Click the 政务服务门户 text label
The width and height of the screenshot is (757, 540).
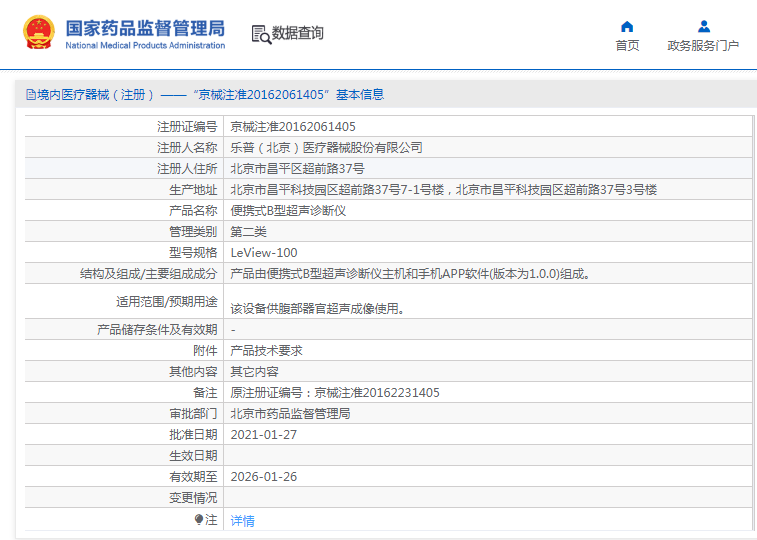(x=703, y=45)
